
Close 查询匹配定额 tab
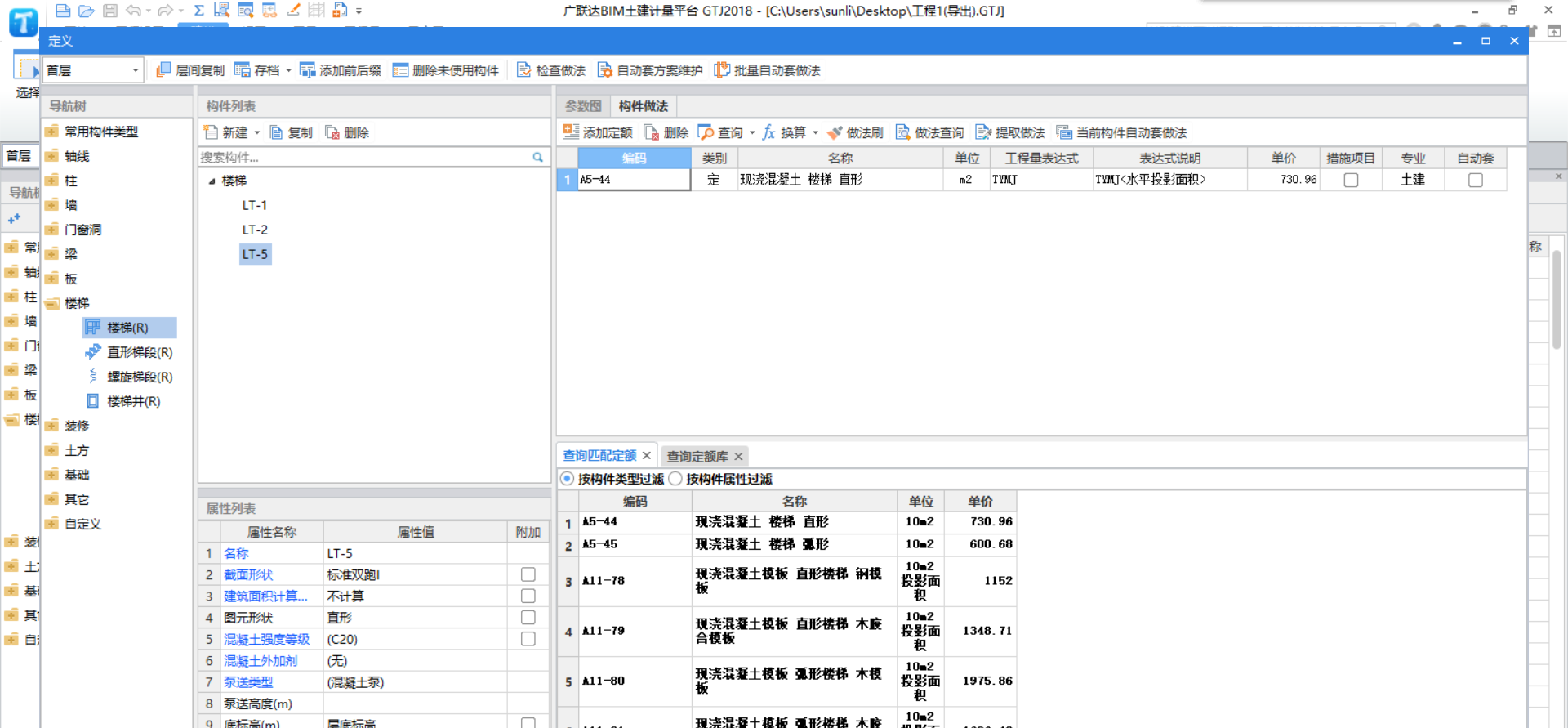click(647, 455)
